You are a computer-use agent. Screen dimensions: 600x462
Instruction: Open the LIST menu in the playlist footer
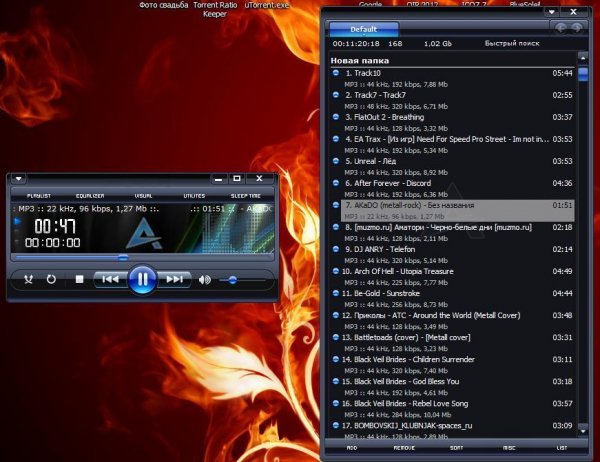pyautogui.click(x=562, y=448)
